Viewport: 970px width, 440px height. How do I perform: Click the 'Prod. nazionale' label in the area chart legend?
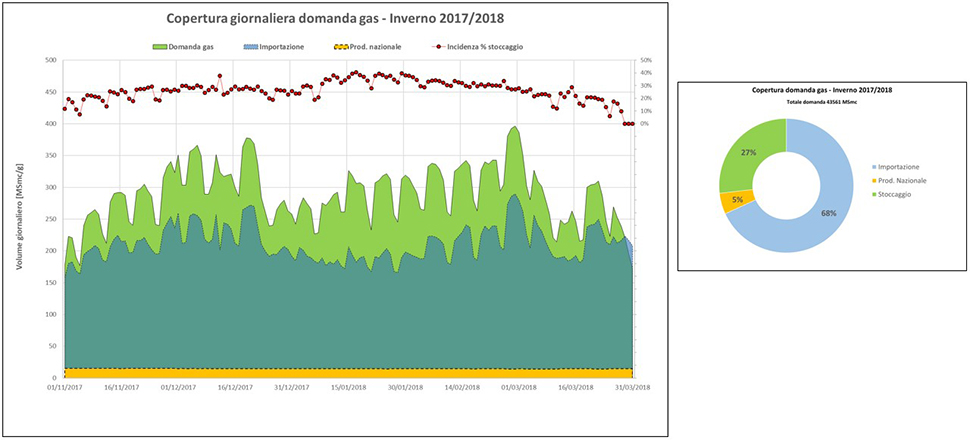click(376, 46)
